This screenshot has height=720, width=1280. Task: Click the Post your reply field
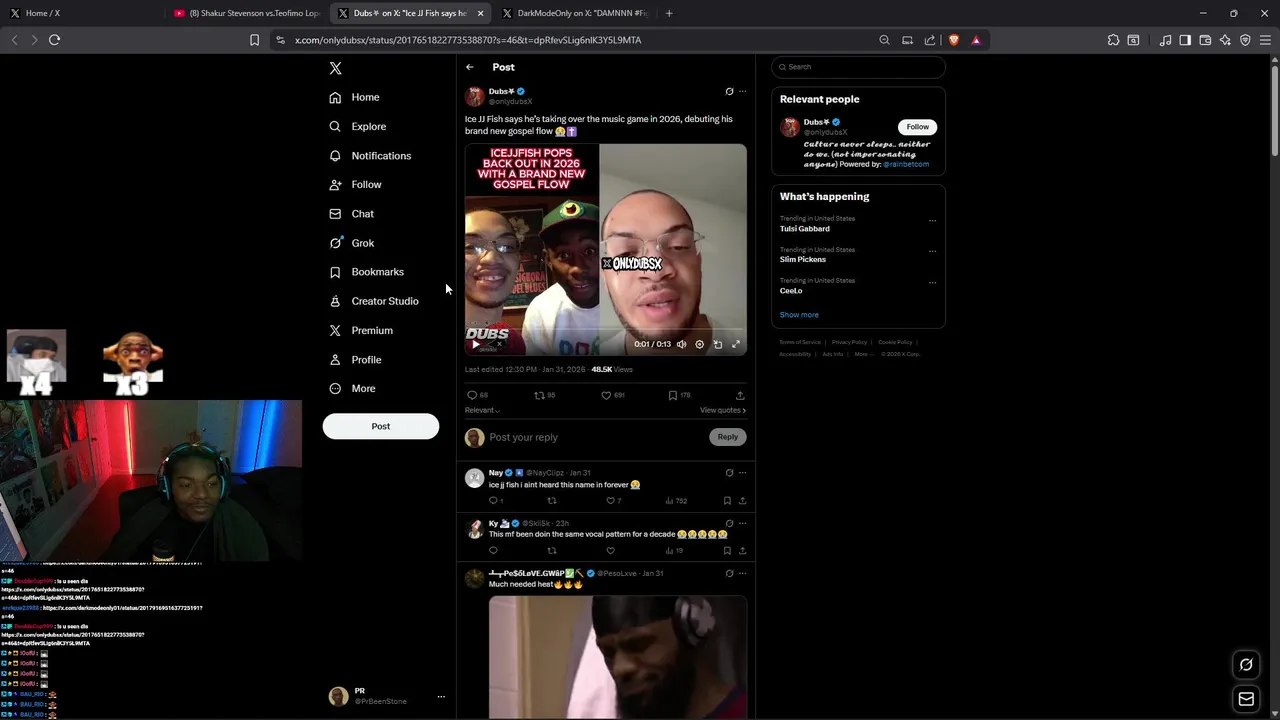pyautogui.click(x=596, y=437)
